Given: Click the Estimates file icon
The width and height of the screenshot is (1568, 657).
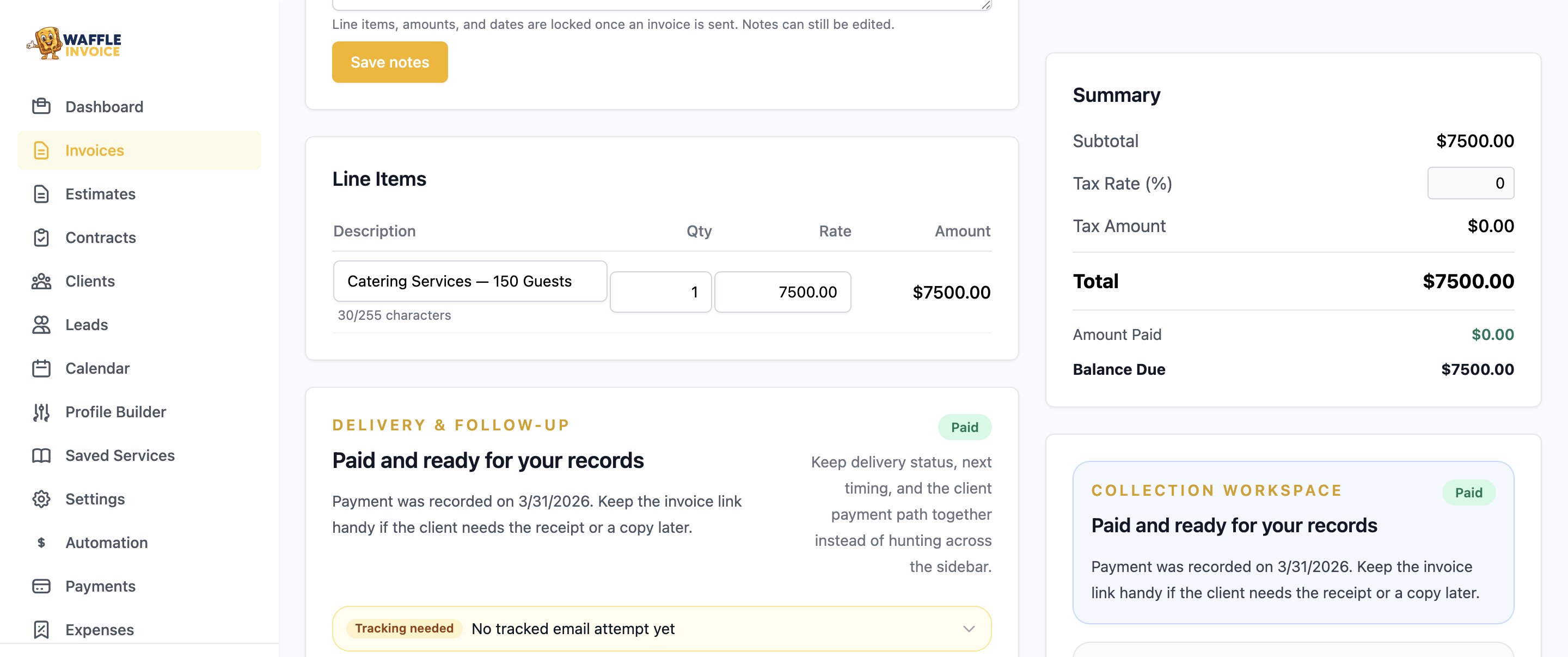Looking at the screenshot, I should click(x=41, y=193).
